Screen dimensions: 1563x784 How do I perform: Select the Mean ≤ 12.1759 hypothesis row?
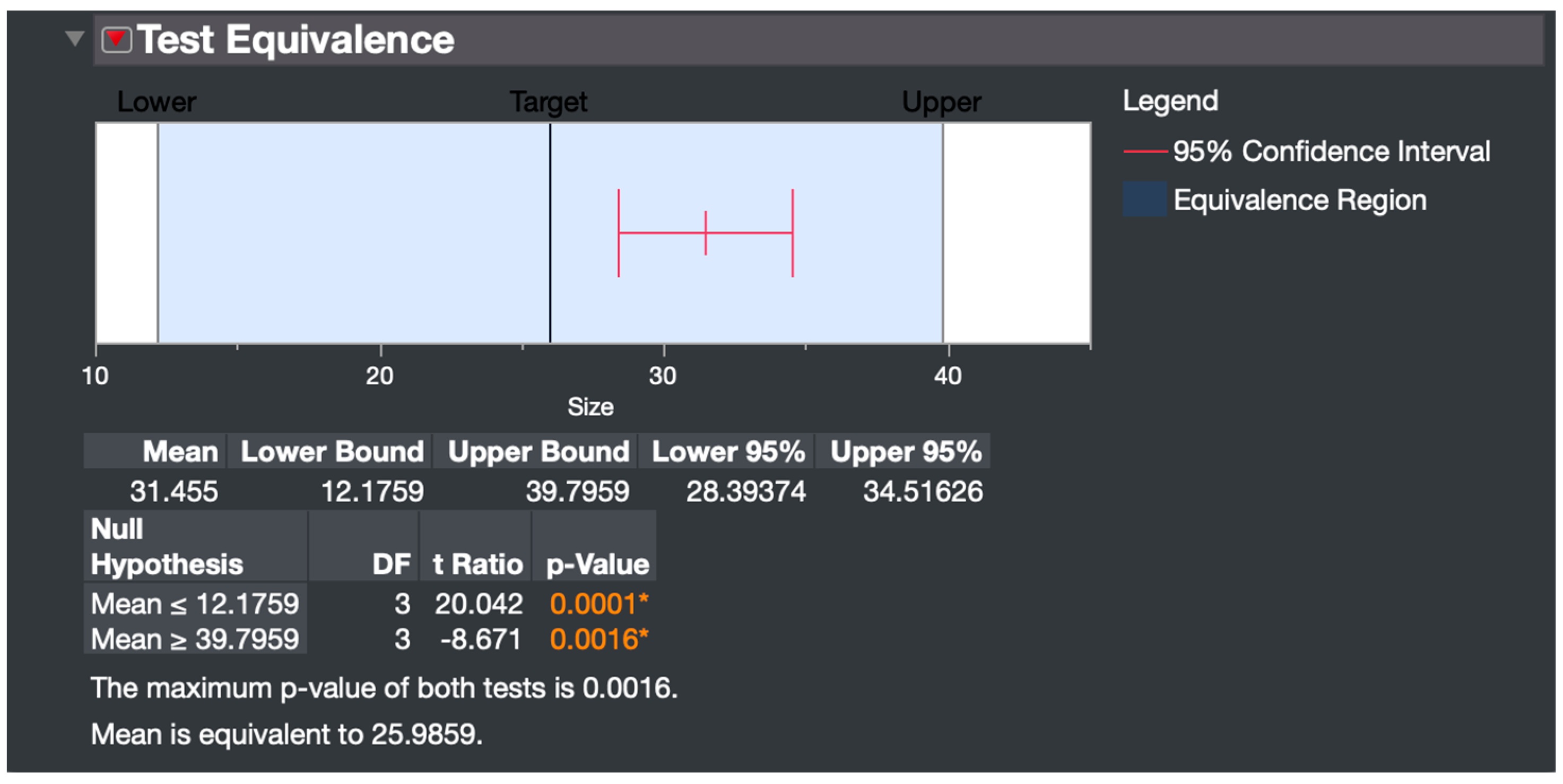[x=194, y=604]
